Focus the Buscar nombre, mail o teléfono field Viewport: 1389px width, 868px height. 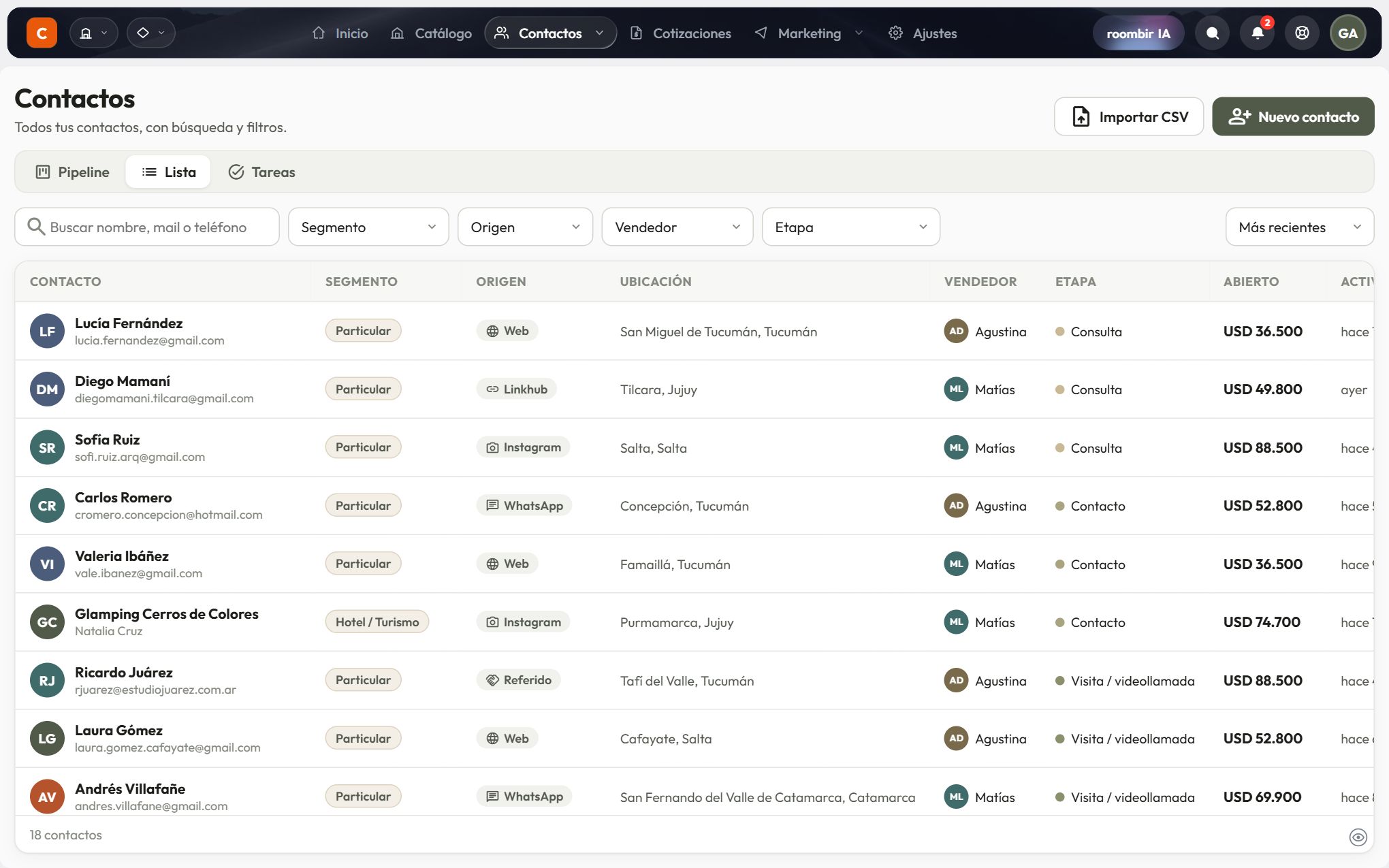click(x=147, y=227)
